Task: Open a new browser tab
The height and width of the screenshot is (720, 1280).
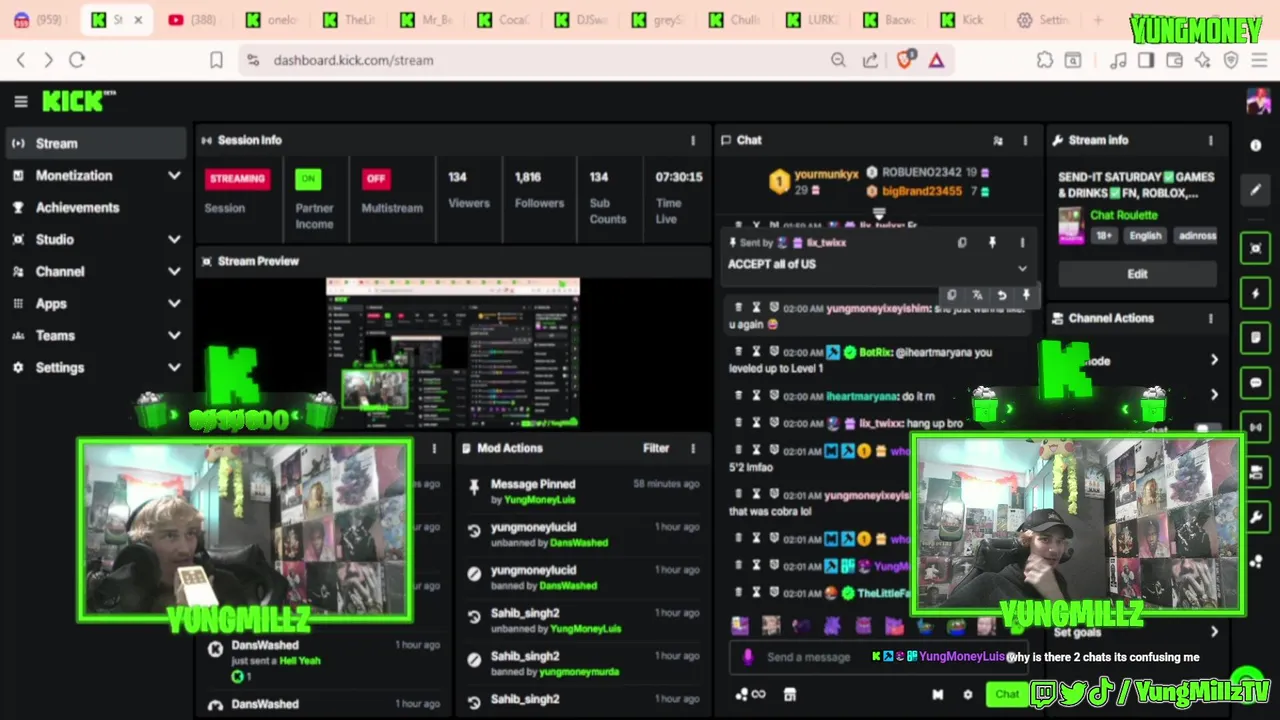Action: (x=1098, y=20)
